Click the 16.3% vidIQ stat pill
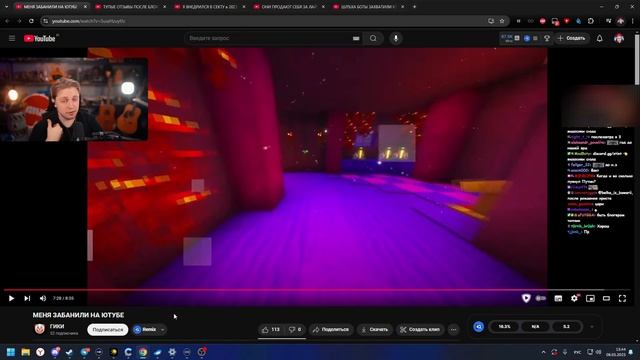 coord(504,327)
